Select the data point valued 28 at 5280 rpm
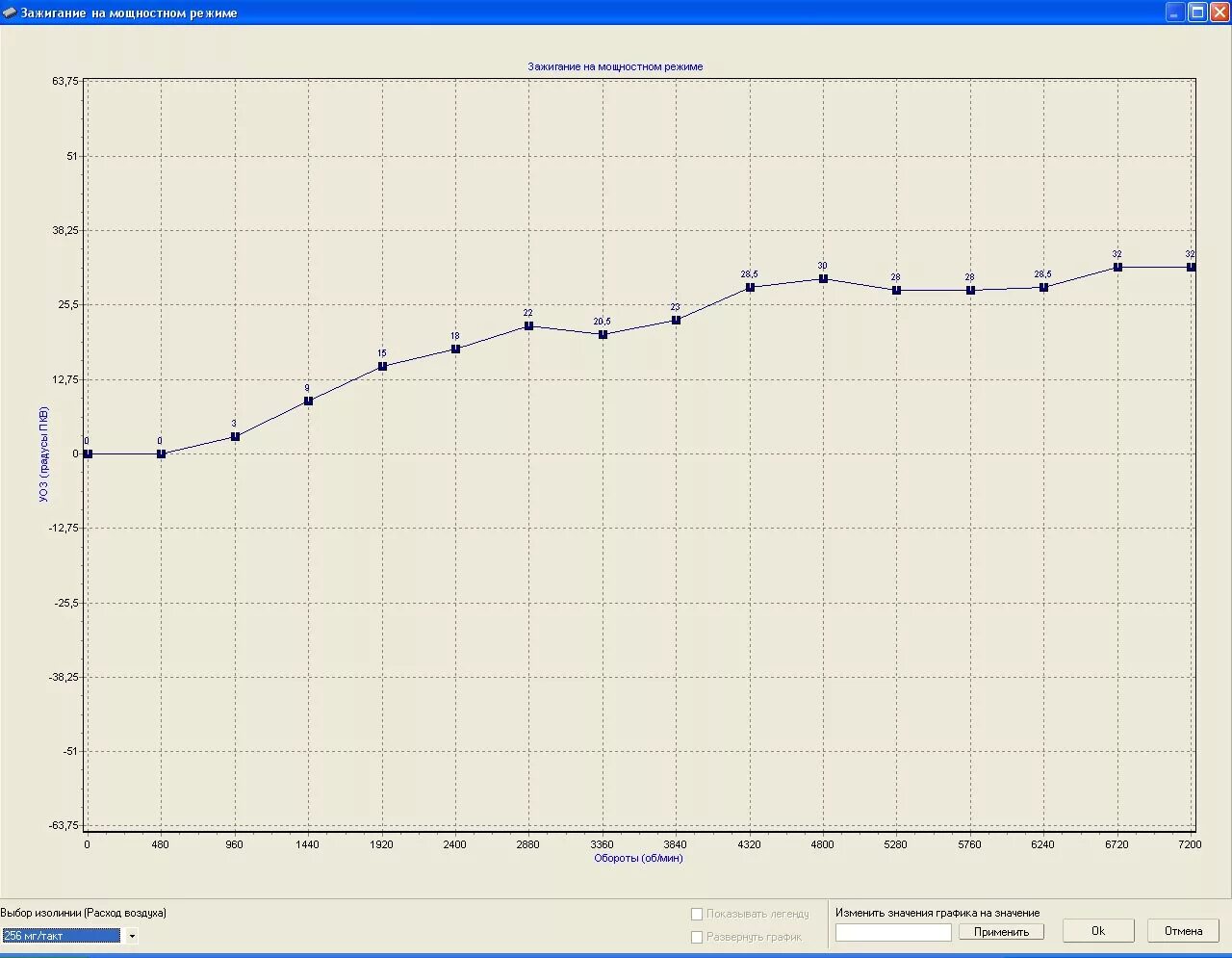Image resolution: width=1232 pixels, height=958 pixels. point(896,290)
